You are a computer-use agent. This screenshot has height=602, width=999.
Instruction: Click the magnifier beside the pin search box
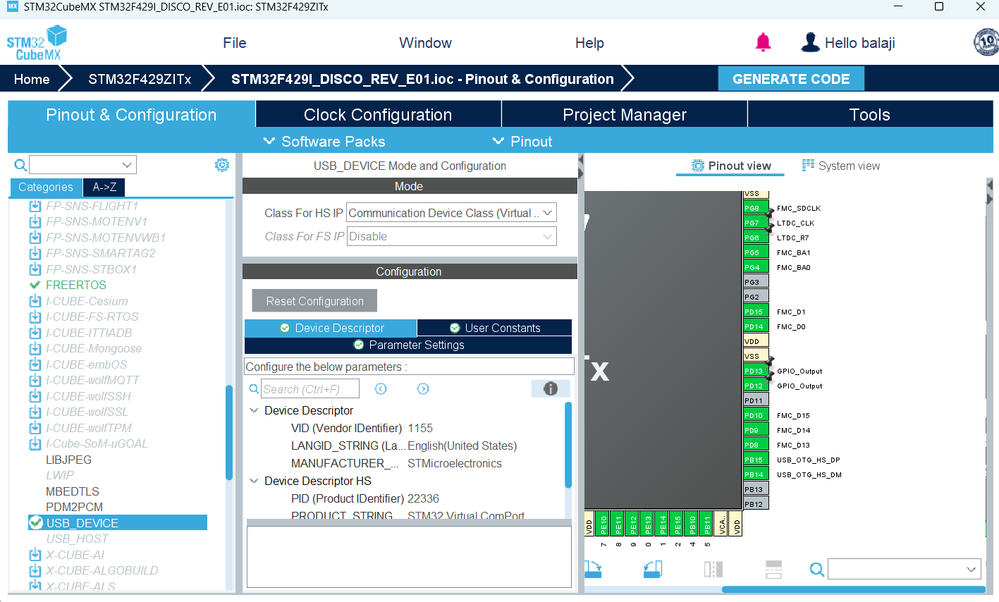pyautogui.click(x=816, y=569)
